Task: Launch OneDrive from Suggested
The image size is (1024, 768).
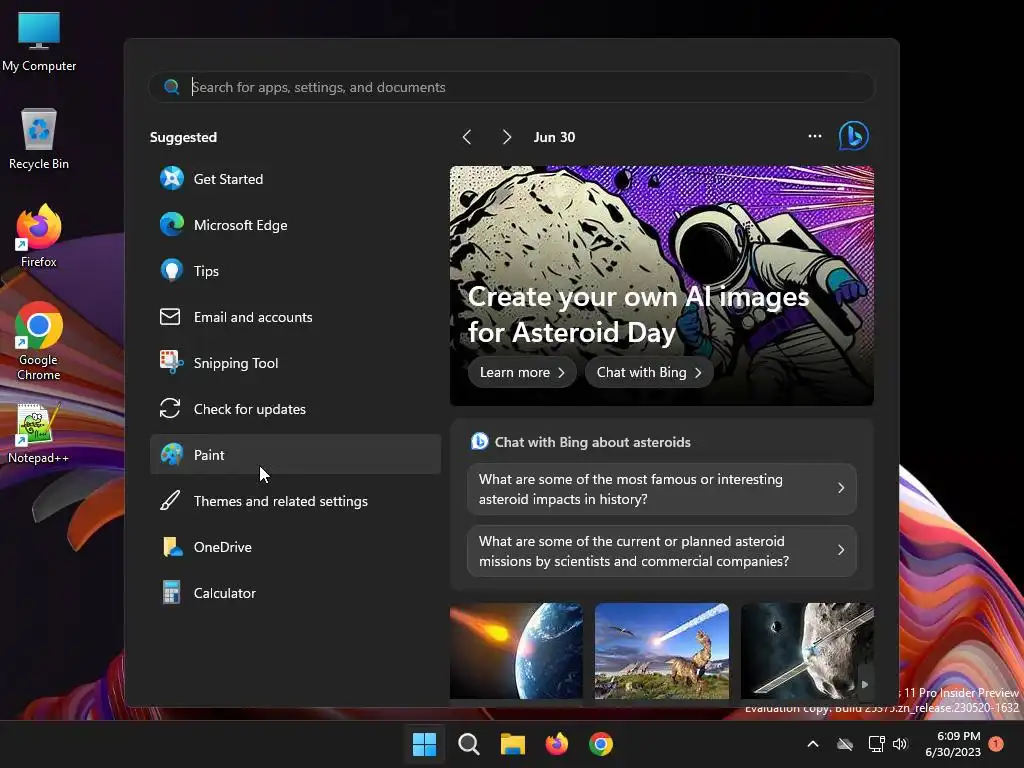Action: [295, 547]
